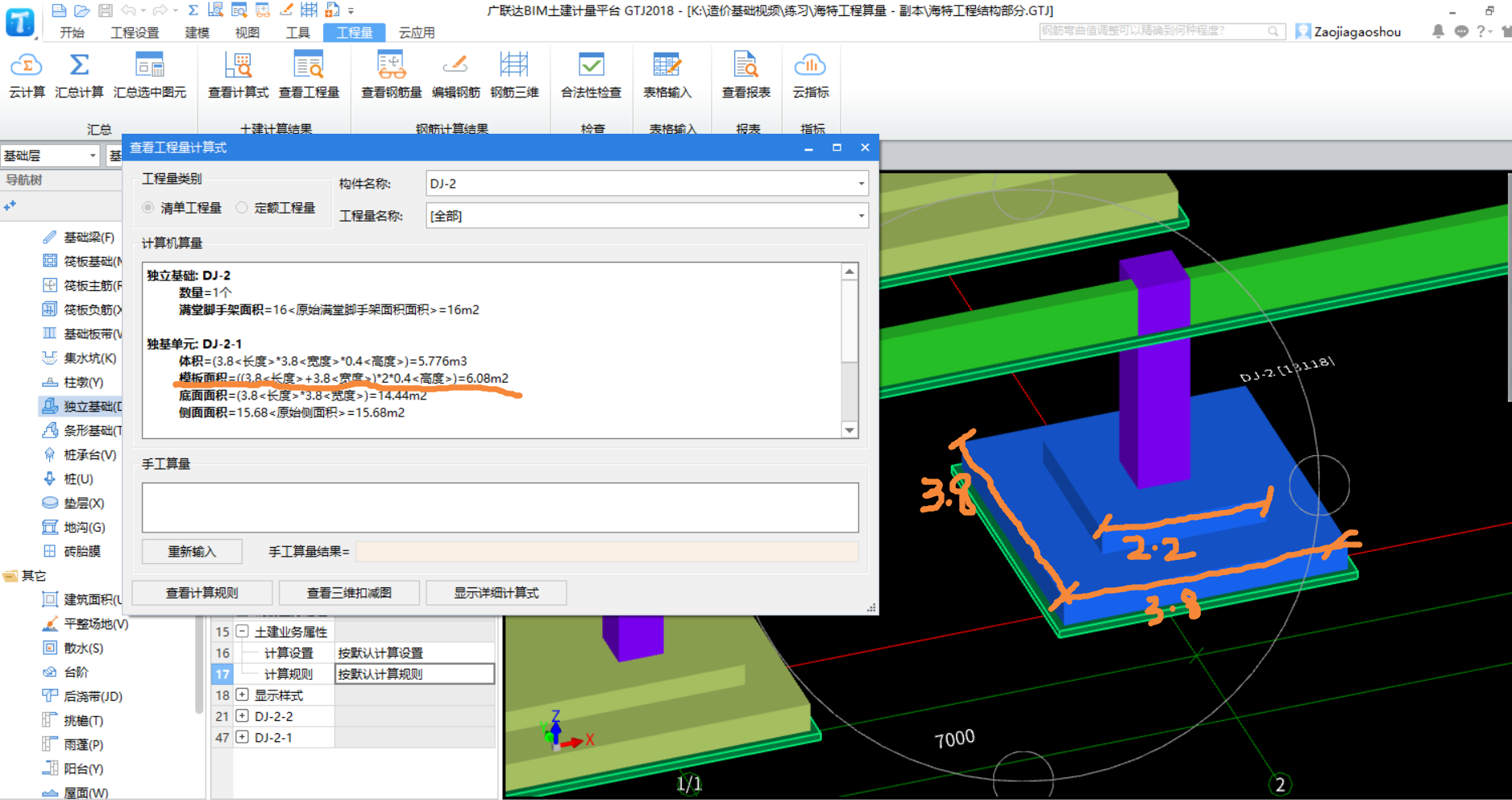Screen dimensions: 1512x800
Task: Open 查看工程量 in the ribbon
Action: [x=309, y=76]
